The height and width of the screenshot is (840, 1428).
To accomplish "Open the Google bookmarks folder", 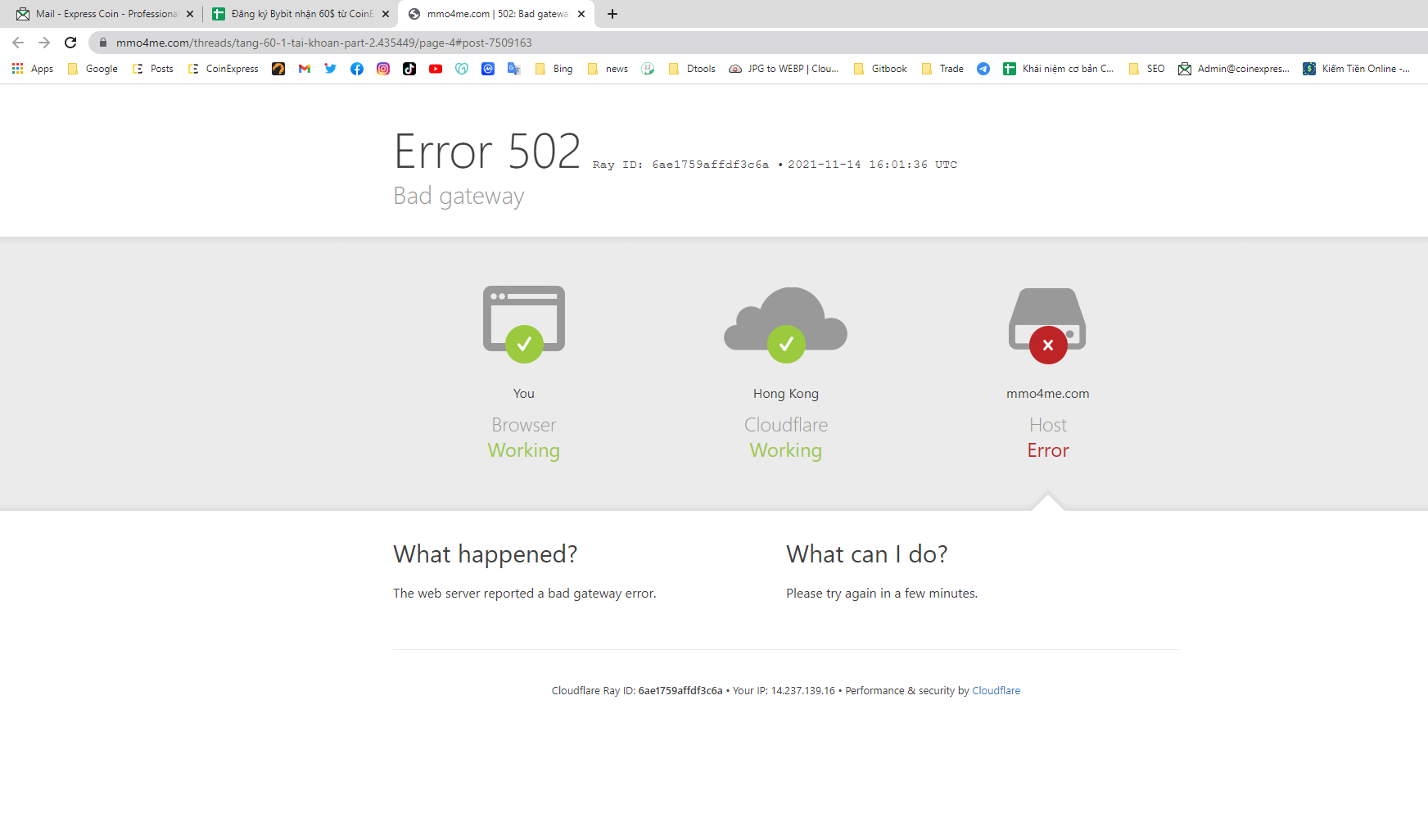I will tap(93, 69).
